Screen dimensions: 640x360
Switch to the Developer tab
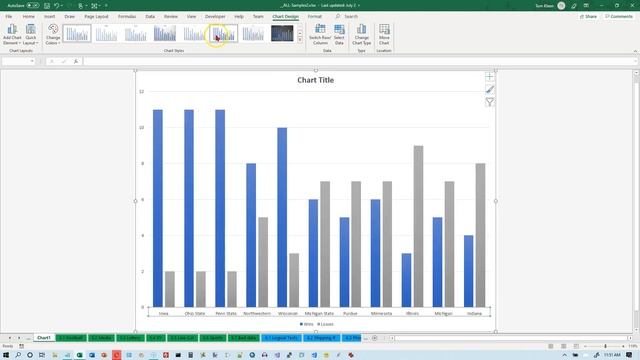215,16
